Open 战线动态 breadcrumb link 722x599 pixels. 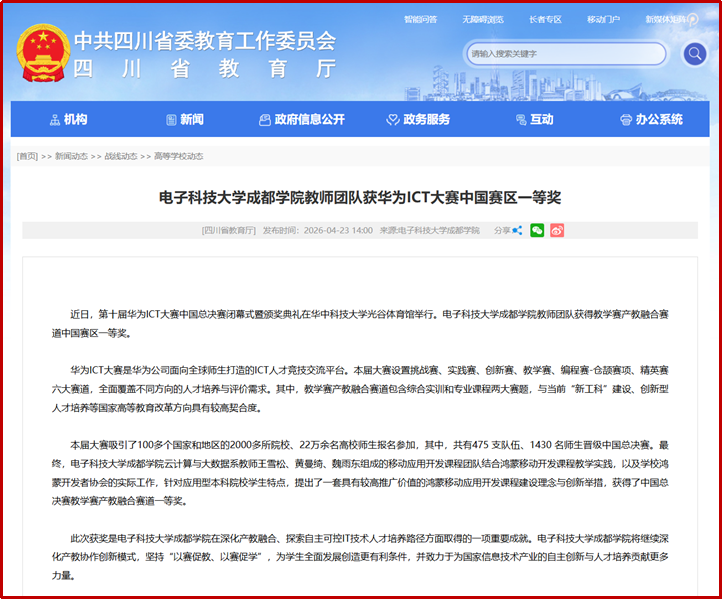[x=121, y=156]
